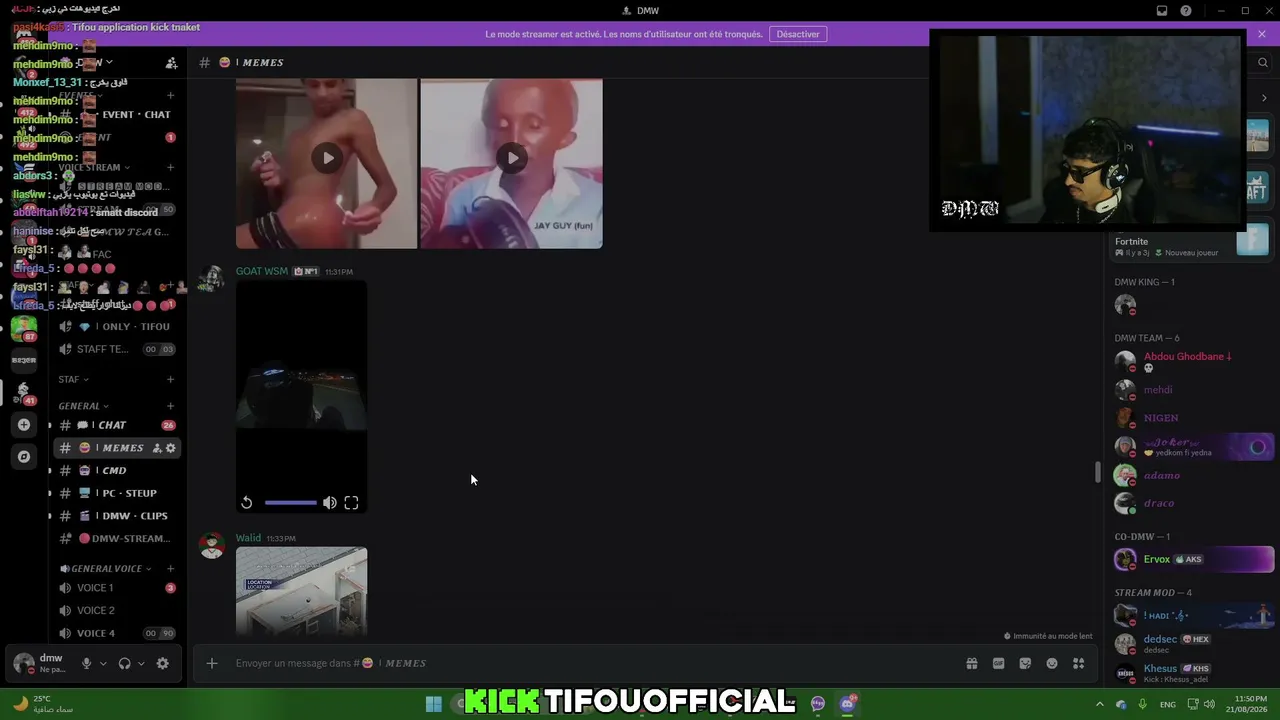Select the MEMES channel
The height and width of the screenshot is (720, 1280).
pyautogui.click(x=115, y=448)
